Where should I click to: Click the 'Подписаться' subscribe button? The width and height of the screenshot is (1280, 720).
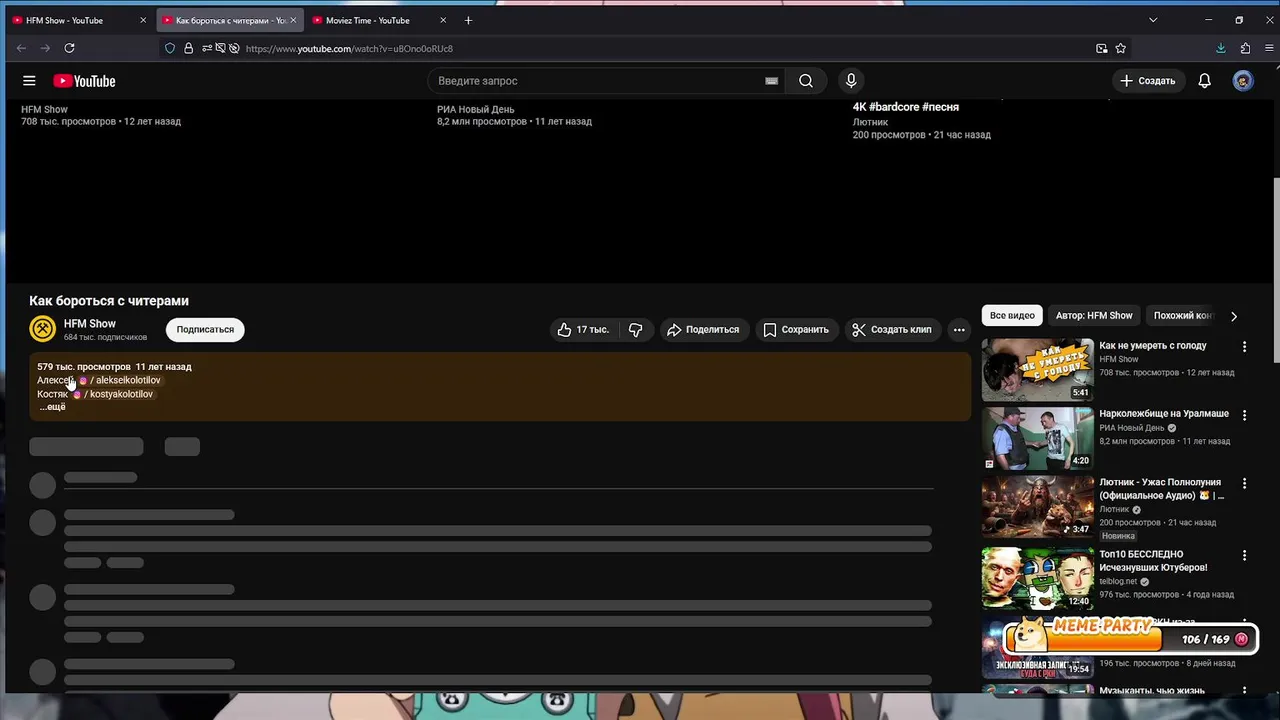[205, 329]
